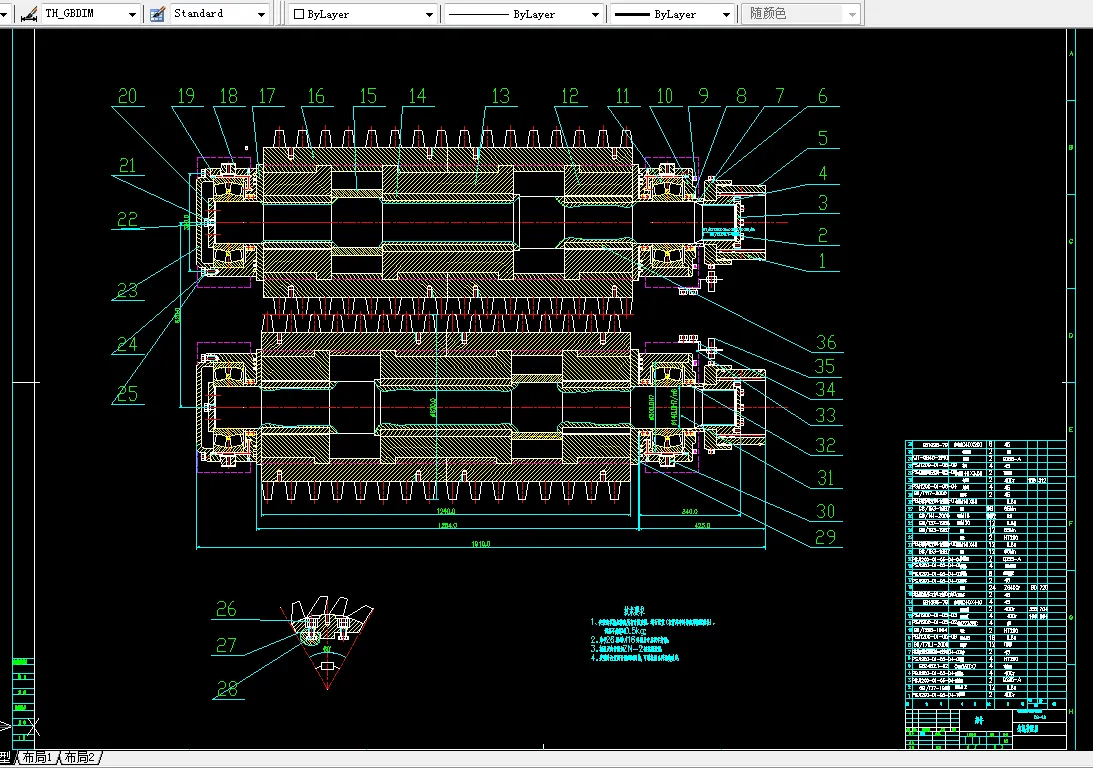Screen dimensions: 1093x768
Task: Click the white color swatch in color selector
Action: coord(298,14)
